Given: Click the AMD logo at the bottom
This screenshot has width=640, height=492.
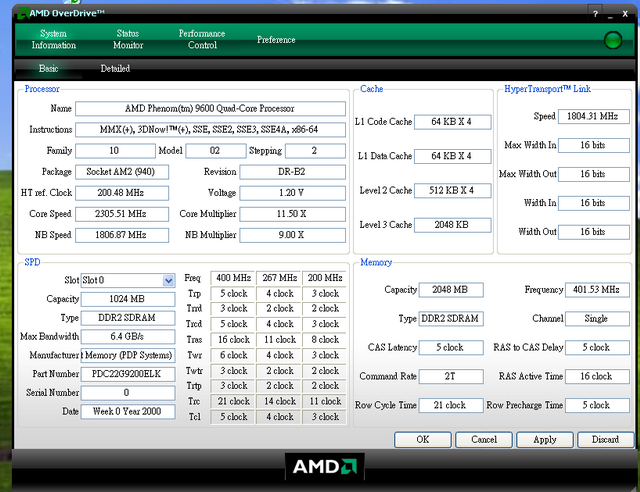Looking at the screenshot, I should coord(324,466).
